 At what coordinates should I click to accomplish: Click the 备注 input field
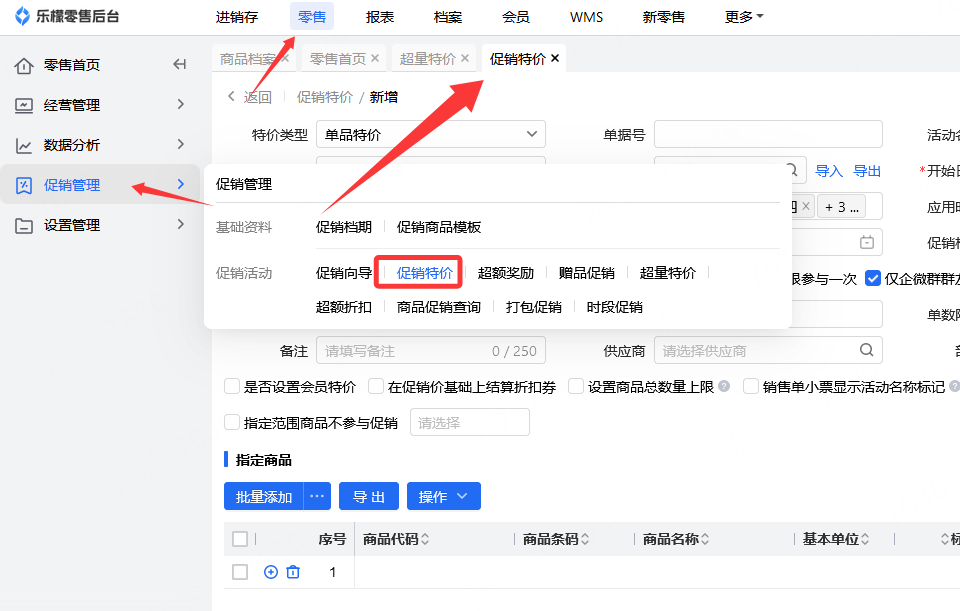click(x=430, y=350)
